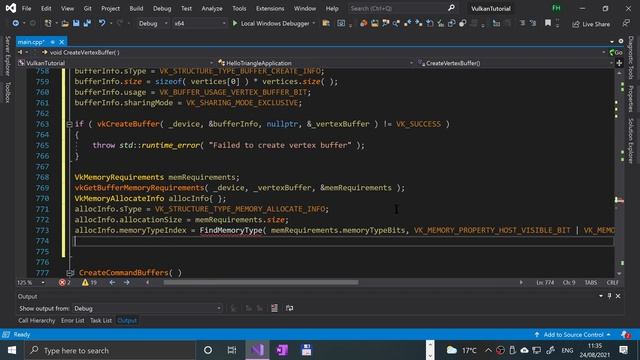Switch to the Task List tab
640x360 pixels.
[101, 320]
